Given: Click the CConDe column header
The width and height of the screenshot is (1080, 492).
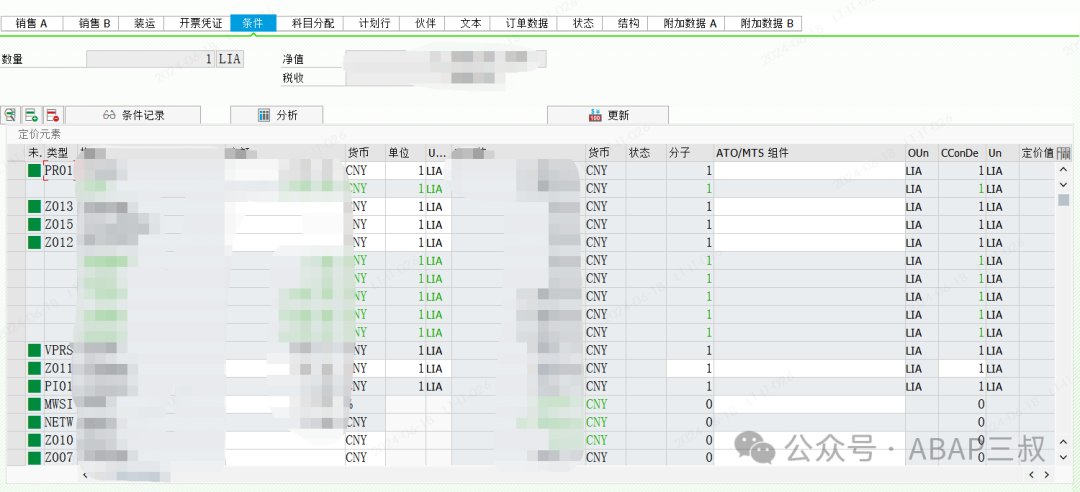Looking at the screenshot, I should [962, 153].
